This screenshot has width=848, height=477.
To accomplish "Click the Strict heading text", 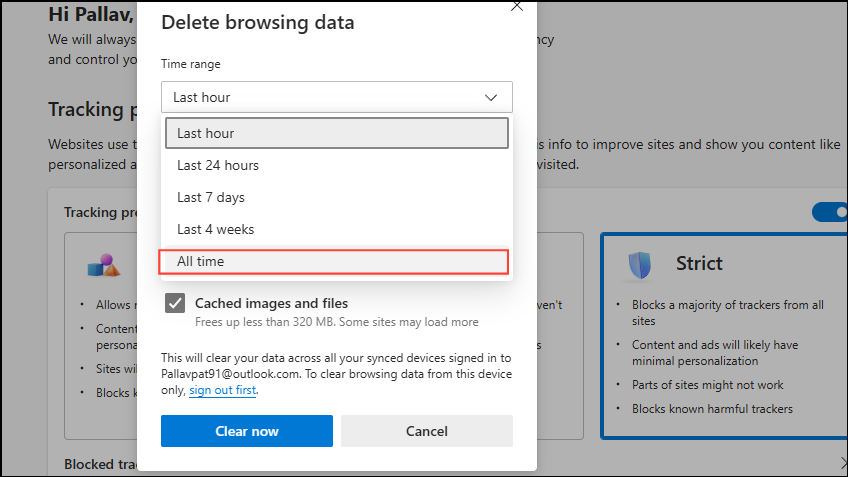I will 699,264.
